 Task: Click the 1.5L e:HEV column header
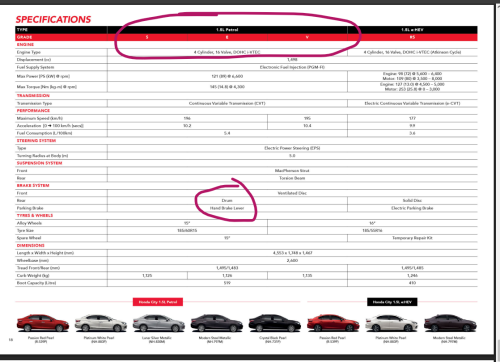[x=412, y=30]
